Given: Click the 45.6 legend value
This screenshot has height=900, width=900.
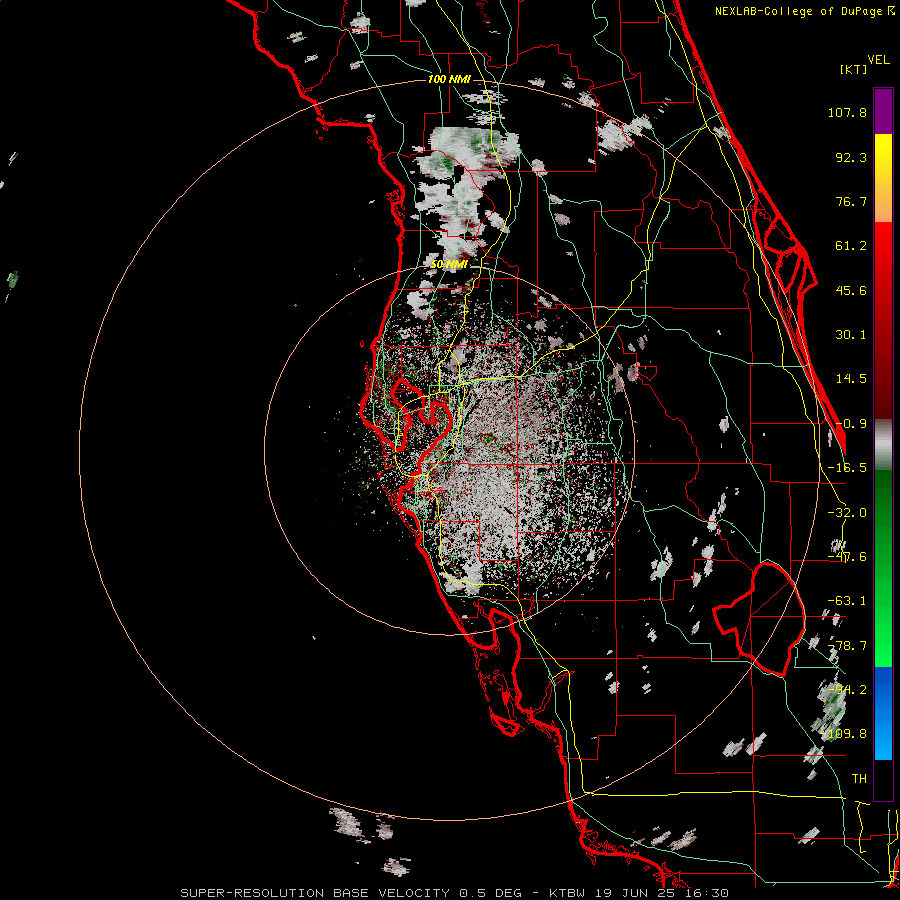Looking at the screenshot, I should [x=851, y=290].
